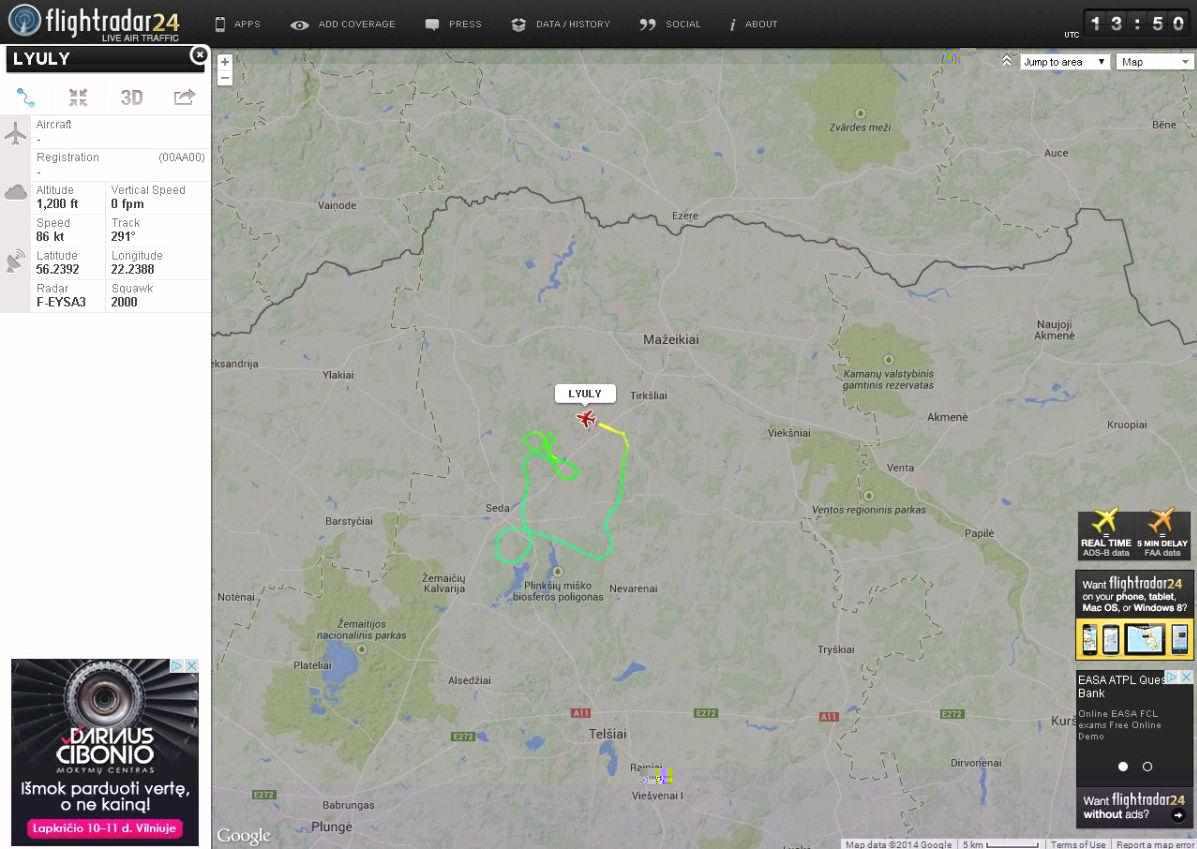Click the red LYULY aircraft on map
Viewport: 1197px width, 849px height.
[x=586, y=418]
